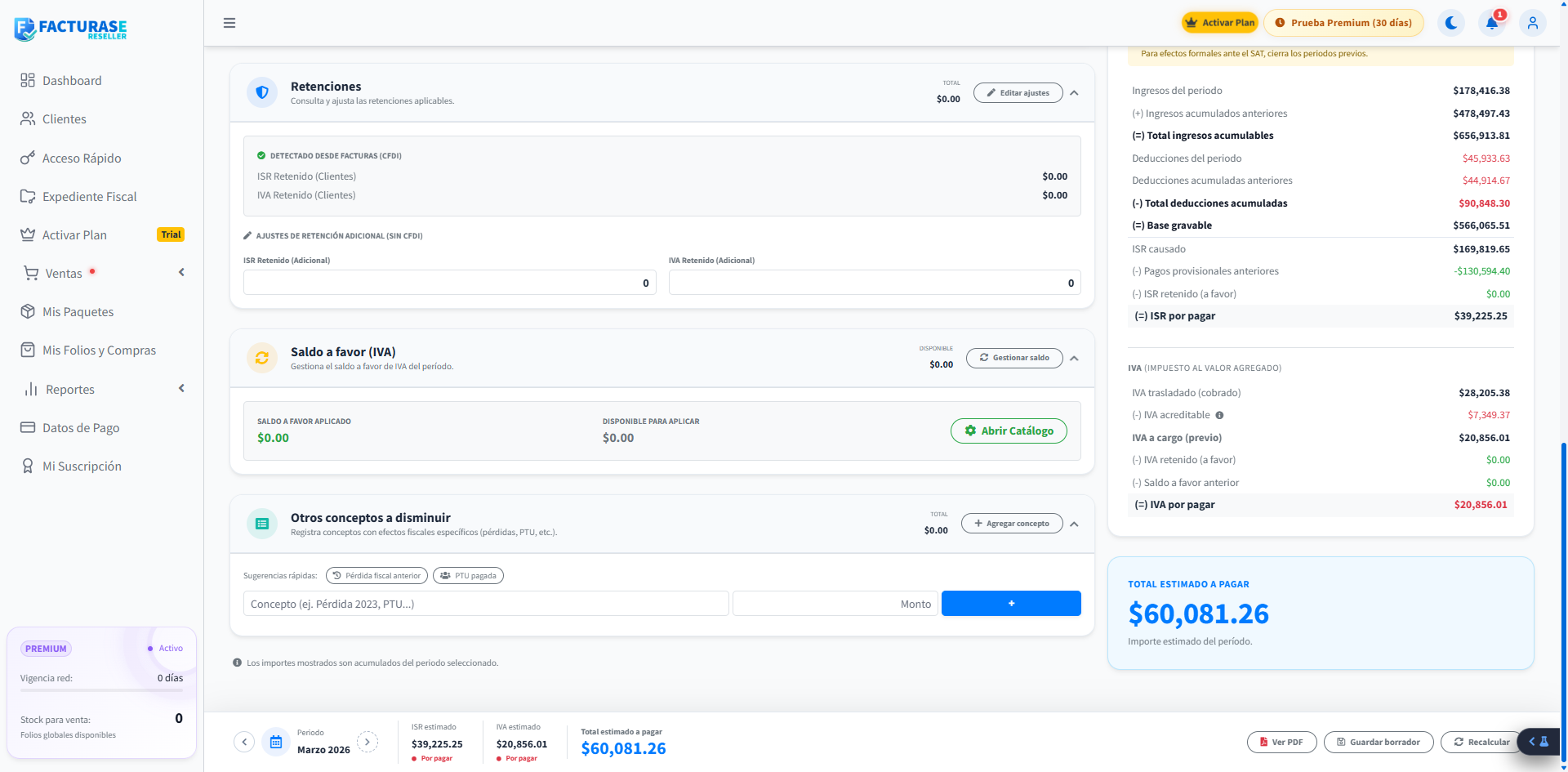Open the floating assistant widget
This screenshot has height=772, width=1568.
(x=1539, y=742)
